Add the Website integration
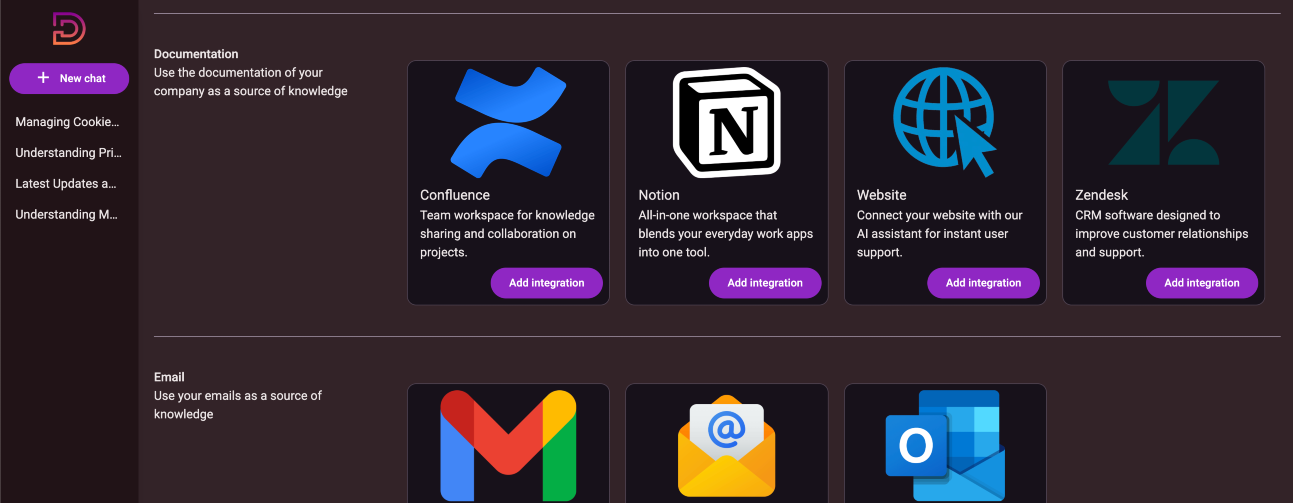Viewport: 1293px width, 503px height. pos(984,283)
